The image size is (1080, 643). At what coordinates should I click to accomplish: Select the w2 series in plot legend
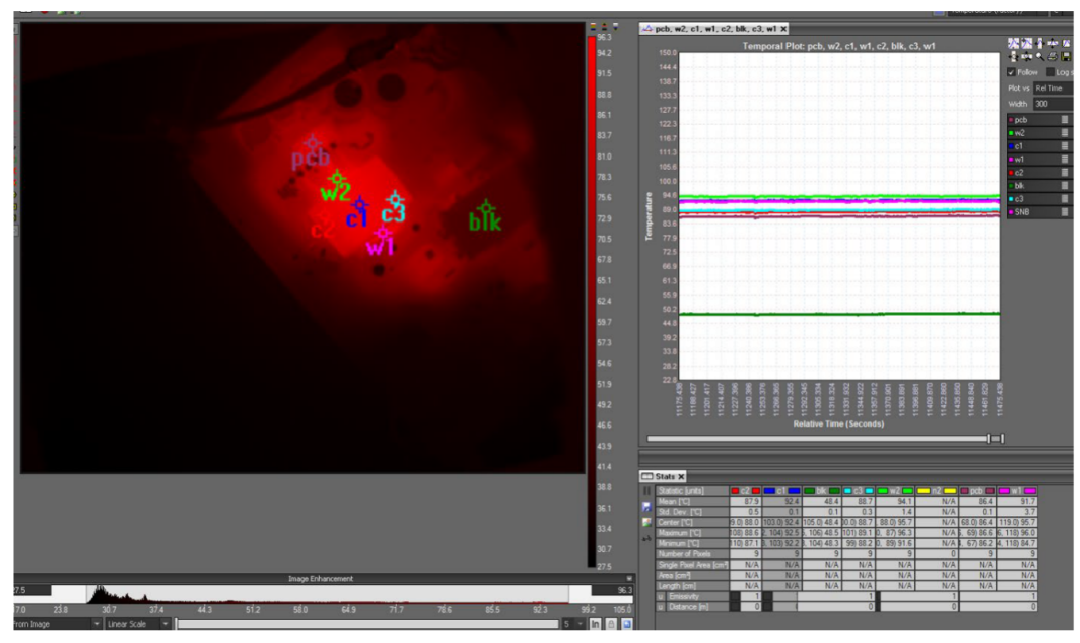point(1038,133)
